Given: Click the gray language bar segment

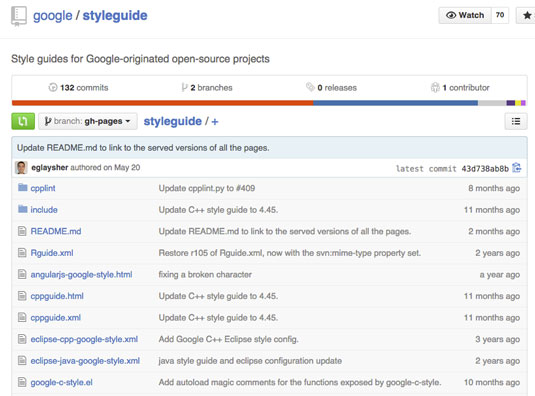Looking at the screenshot, I should tap(492, 103).
